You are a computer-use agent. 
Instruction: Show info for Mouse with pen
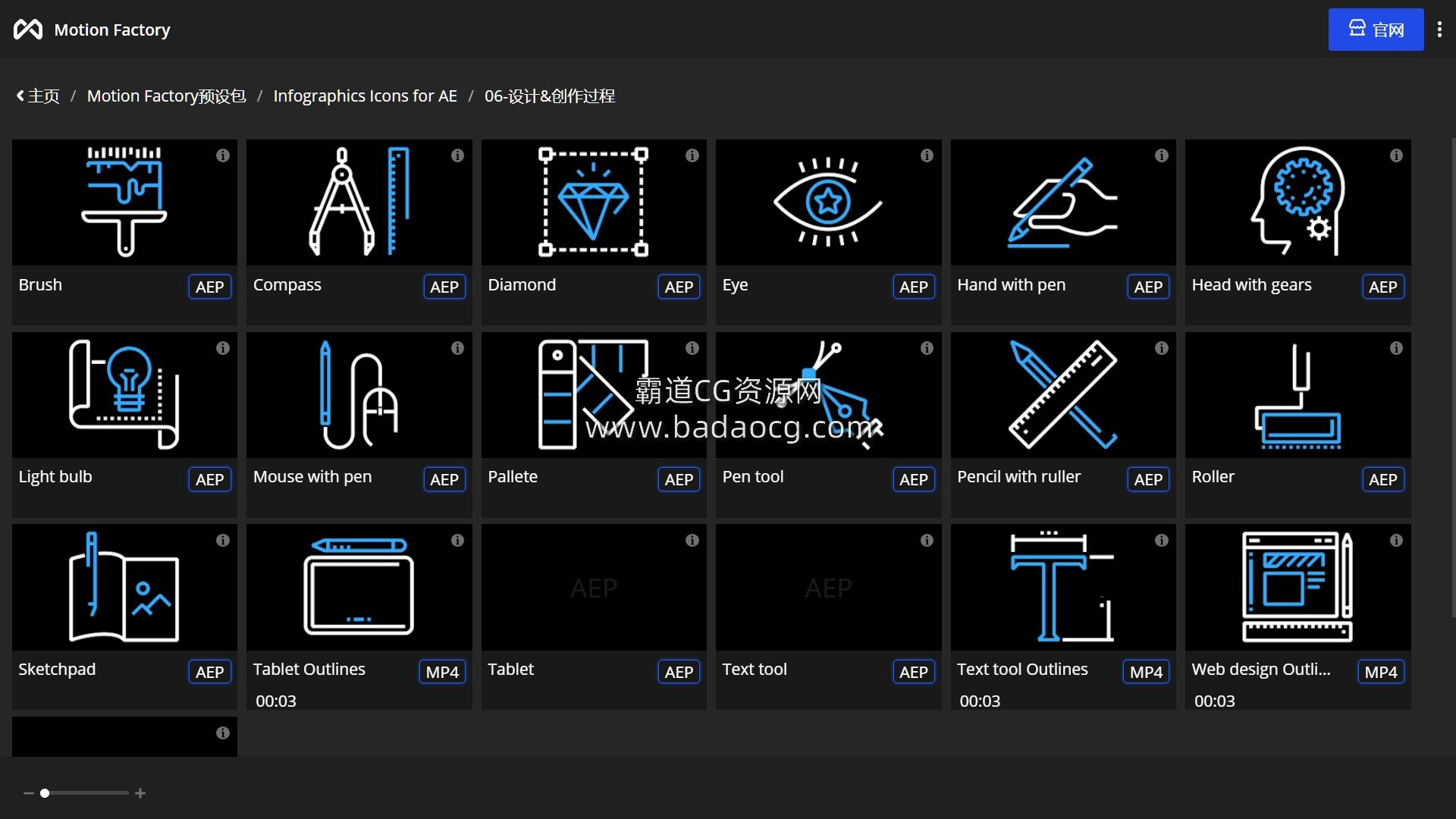point(457,348)
